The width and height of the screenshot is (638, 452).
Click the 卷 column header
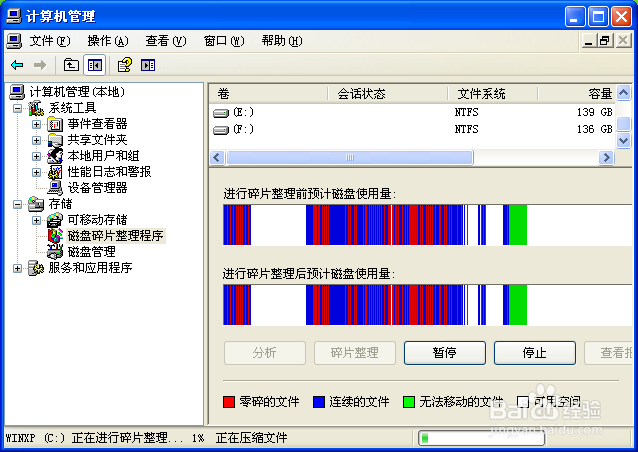pos(268,94)
